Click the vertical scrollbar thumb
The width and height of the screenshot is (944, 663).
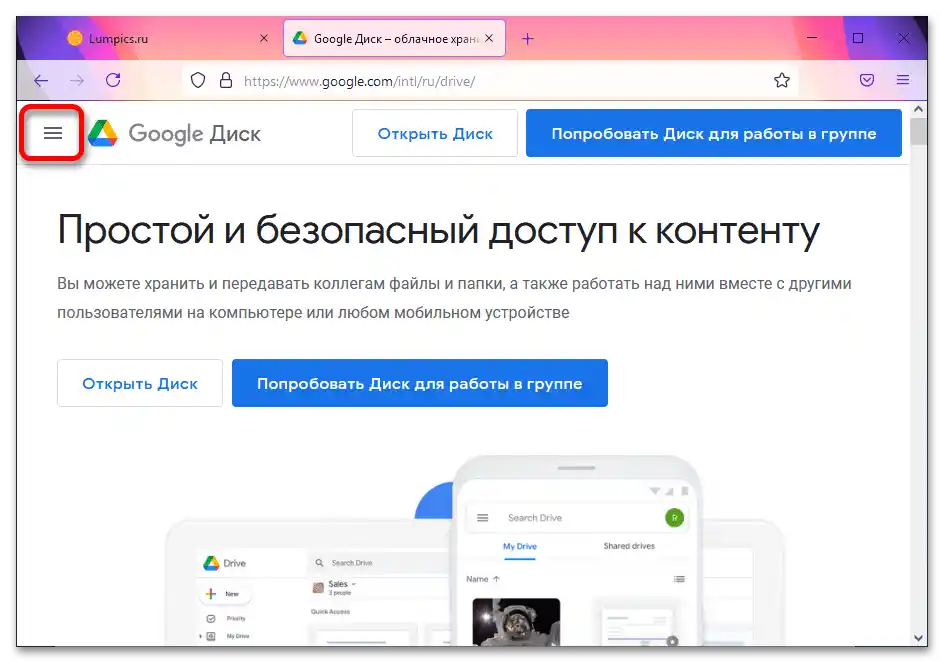pyautogui.click(x=918, y=131)
